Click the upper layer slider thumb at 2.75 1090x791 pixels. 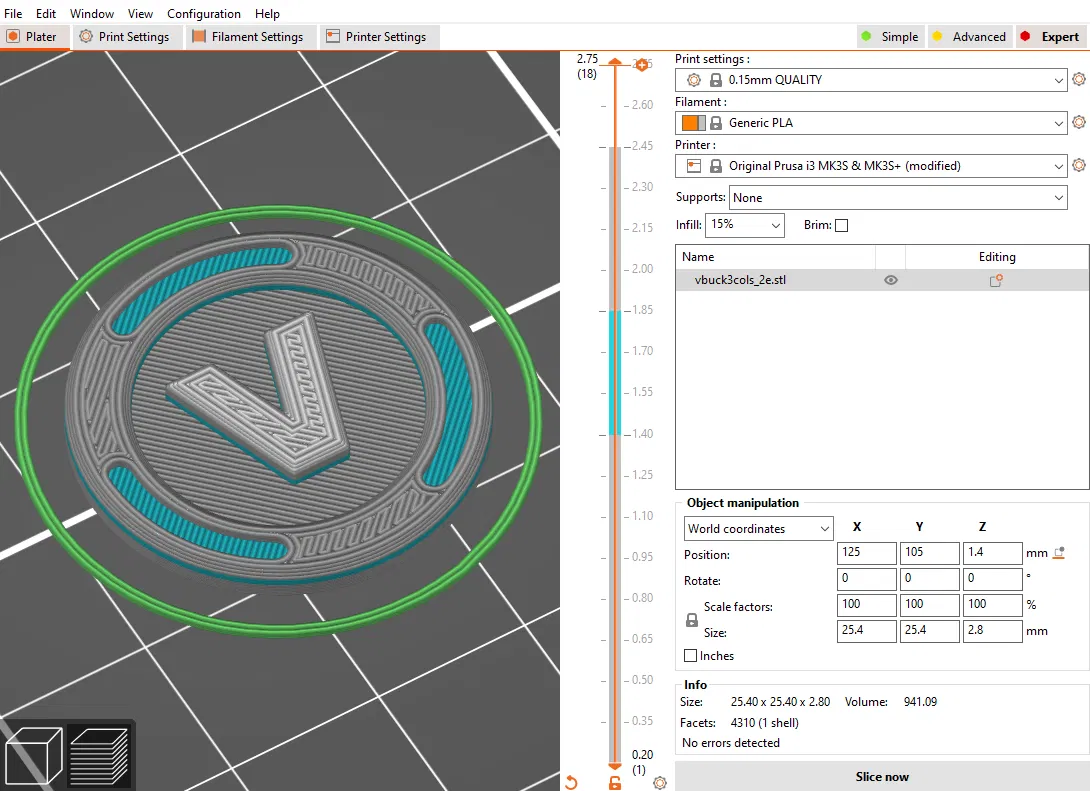click(x=615, y=62)
